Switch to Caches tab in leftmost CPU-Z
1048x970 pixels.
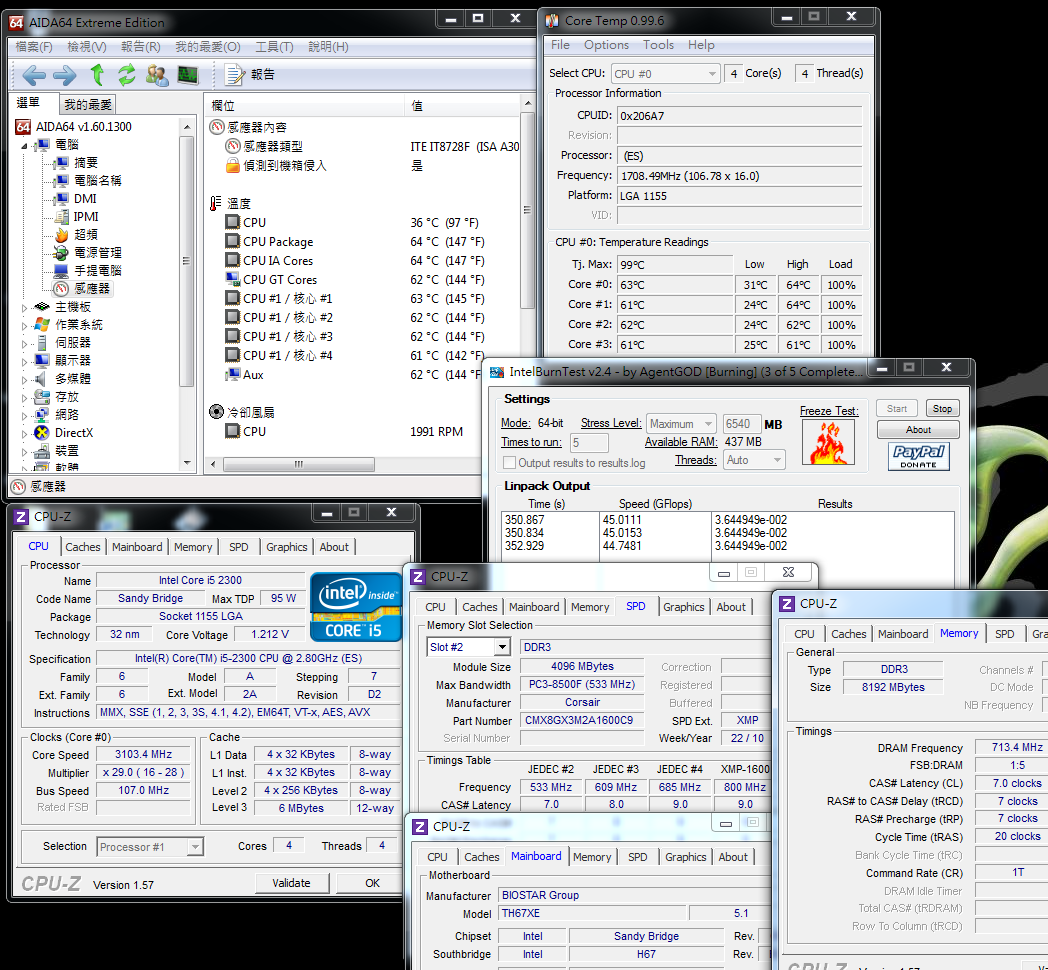pos(83,547)
